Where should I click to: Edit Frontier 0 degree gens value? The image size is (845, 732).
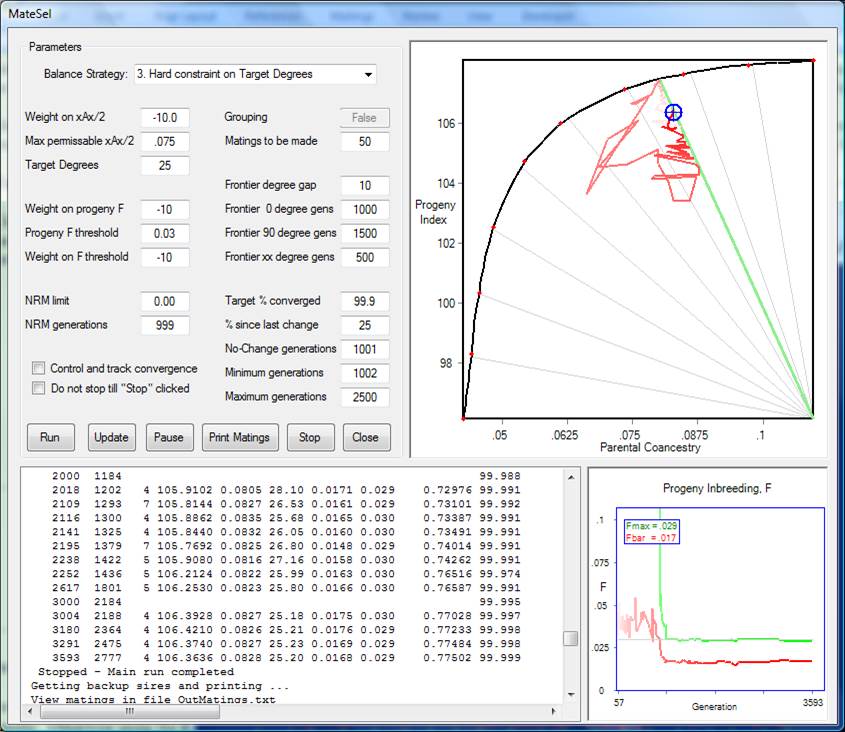pyautogui.click(x=365, y=209)
